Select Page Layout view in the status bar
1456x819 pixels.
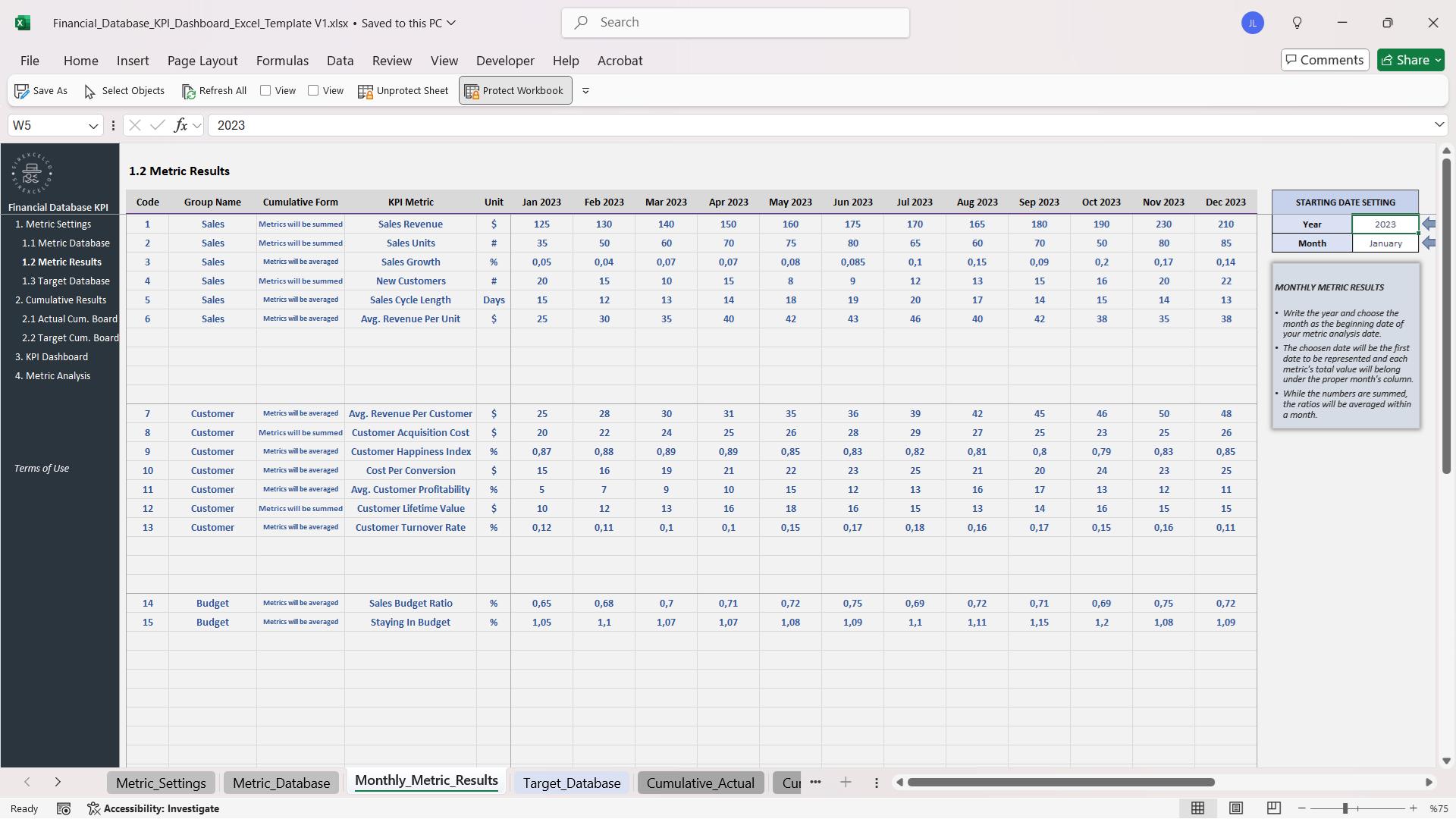(1236, 808)
